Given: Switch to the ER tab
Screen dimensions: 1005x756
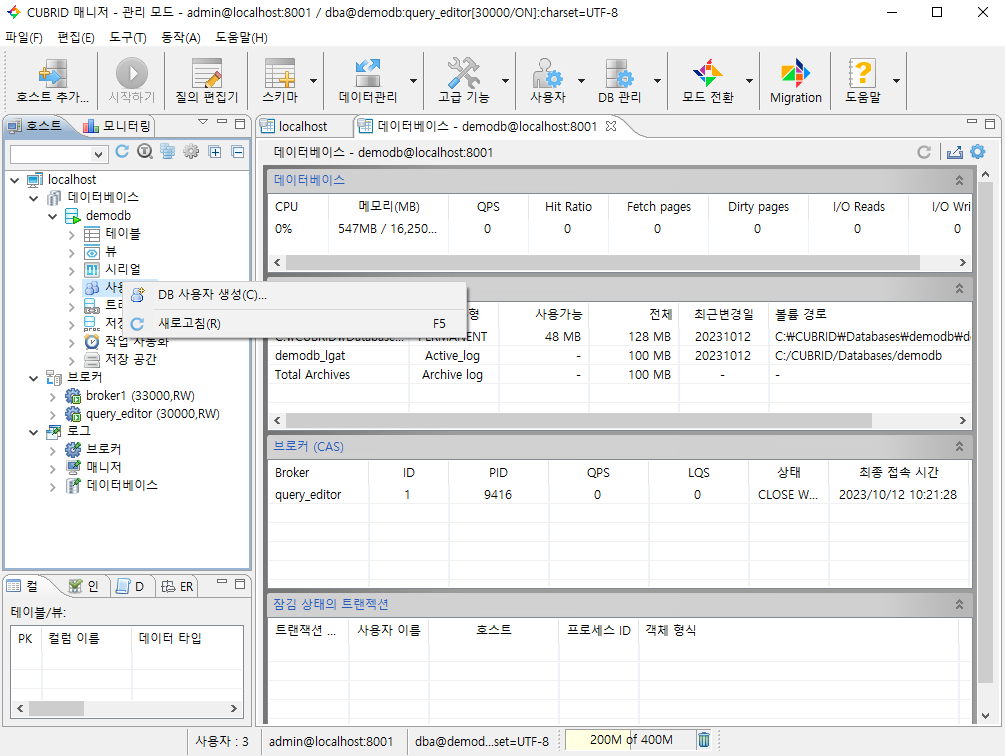Looking at the screenshot, I should [x=178, y=587].
